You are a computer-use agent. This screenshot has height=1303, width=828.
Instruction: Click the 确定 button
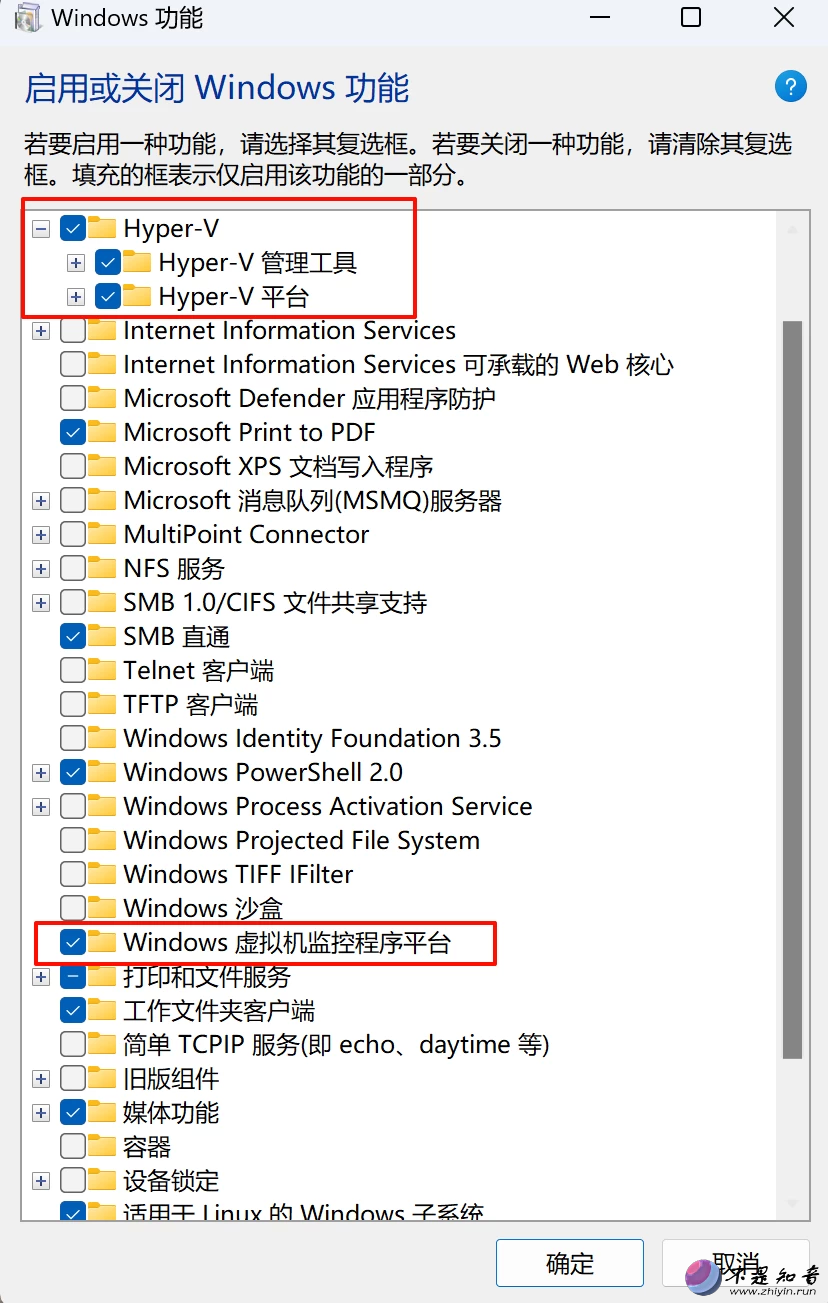point(570,1264)
